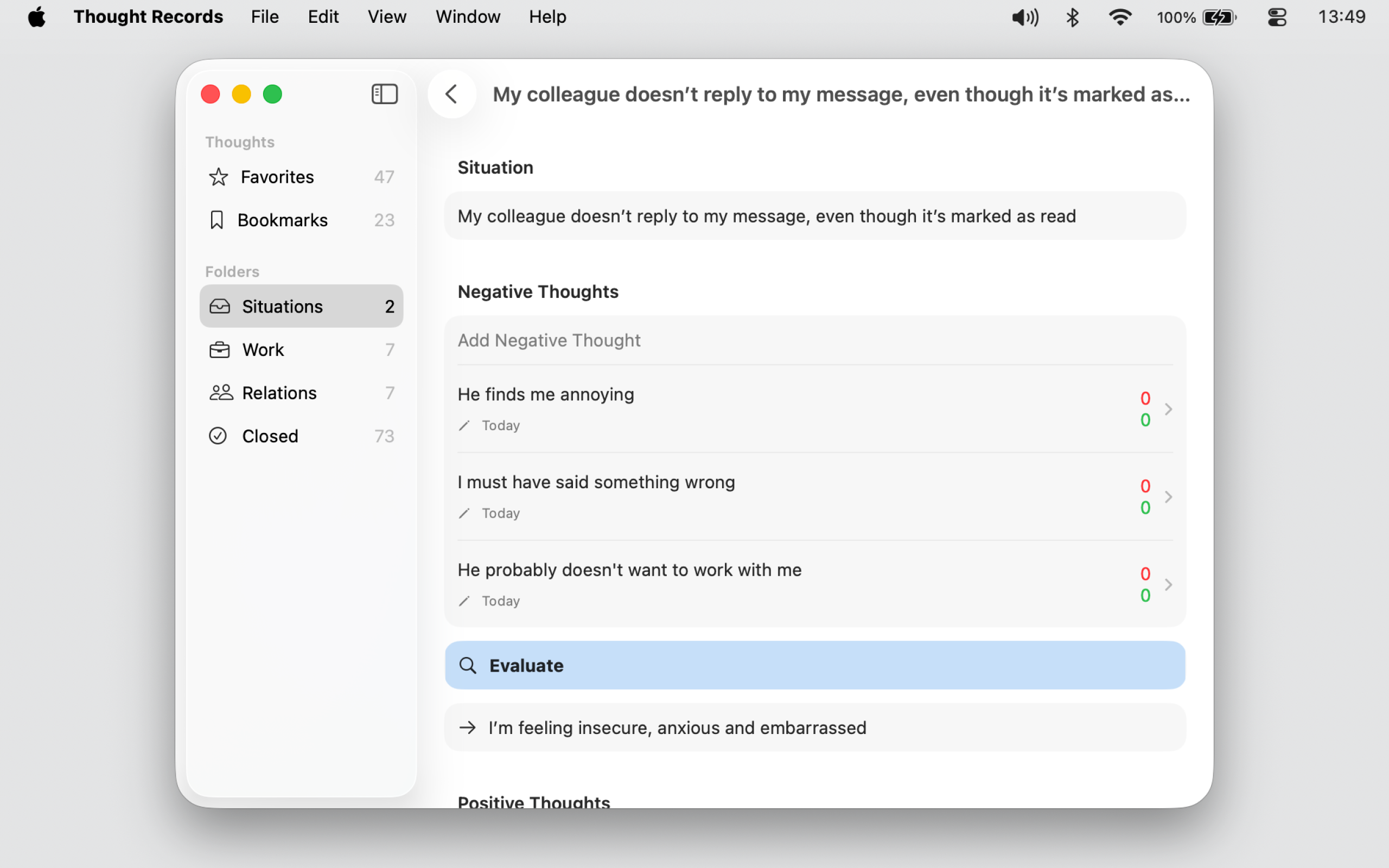Open the File menu
Viewport: 1389px width, 868px height.
pos(265,17)
